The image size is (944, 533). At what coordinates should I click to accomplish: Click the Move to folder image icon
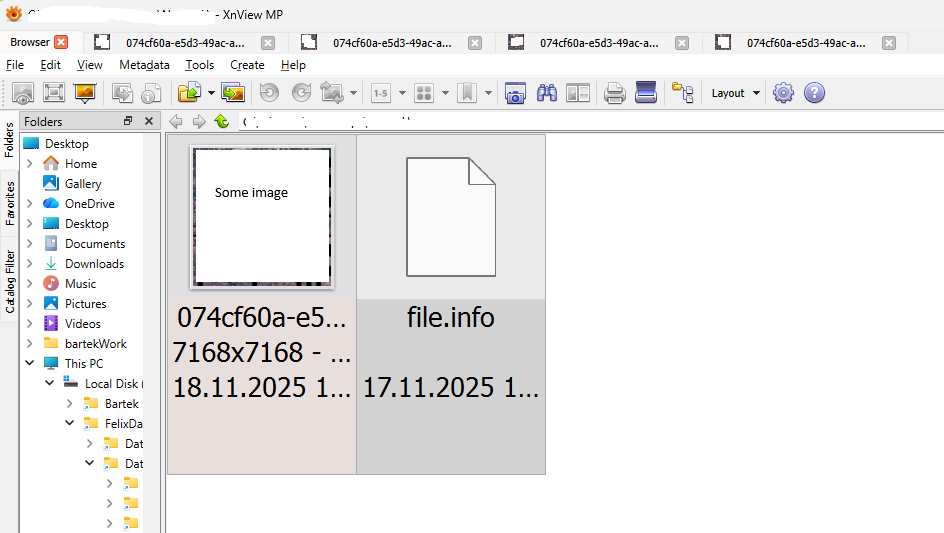pos(233,93)
